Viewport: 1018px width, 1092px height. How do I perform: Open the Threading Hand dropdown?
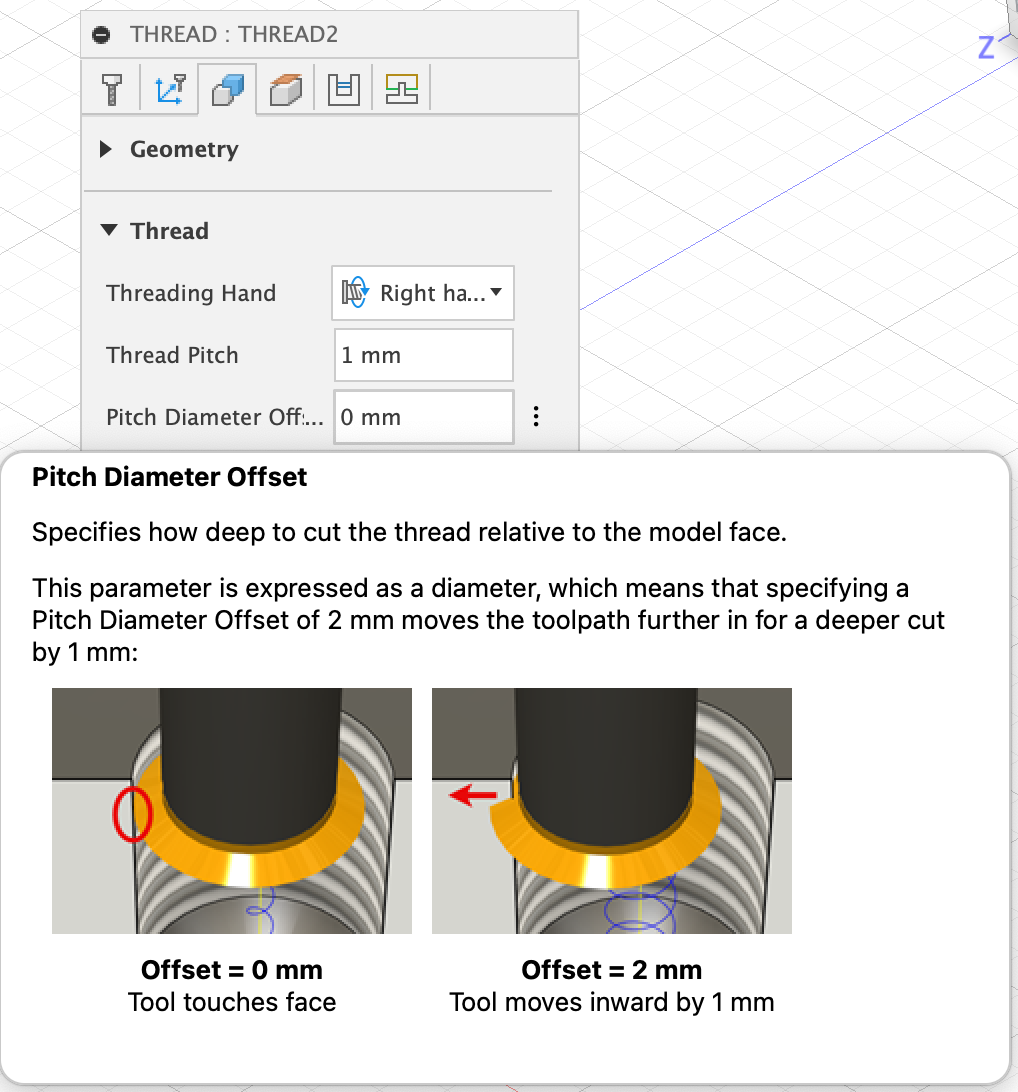423,292
